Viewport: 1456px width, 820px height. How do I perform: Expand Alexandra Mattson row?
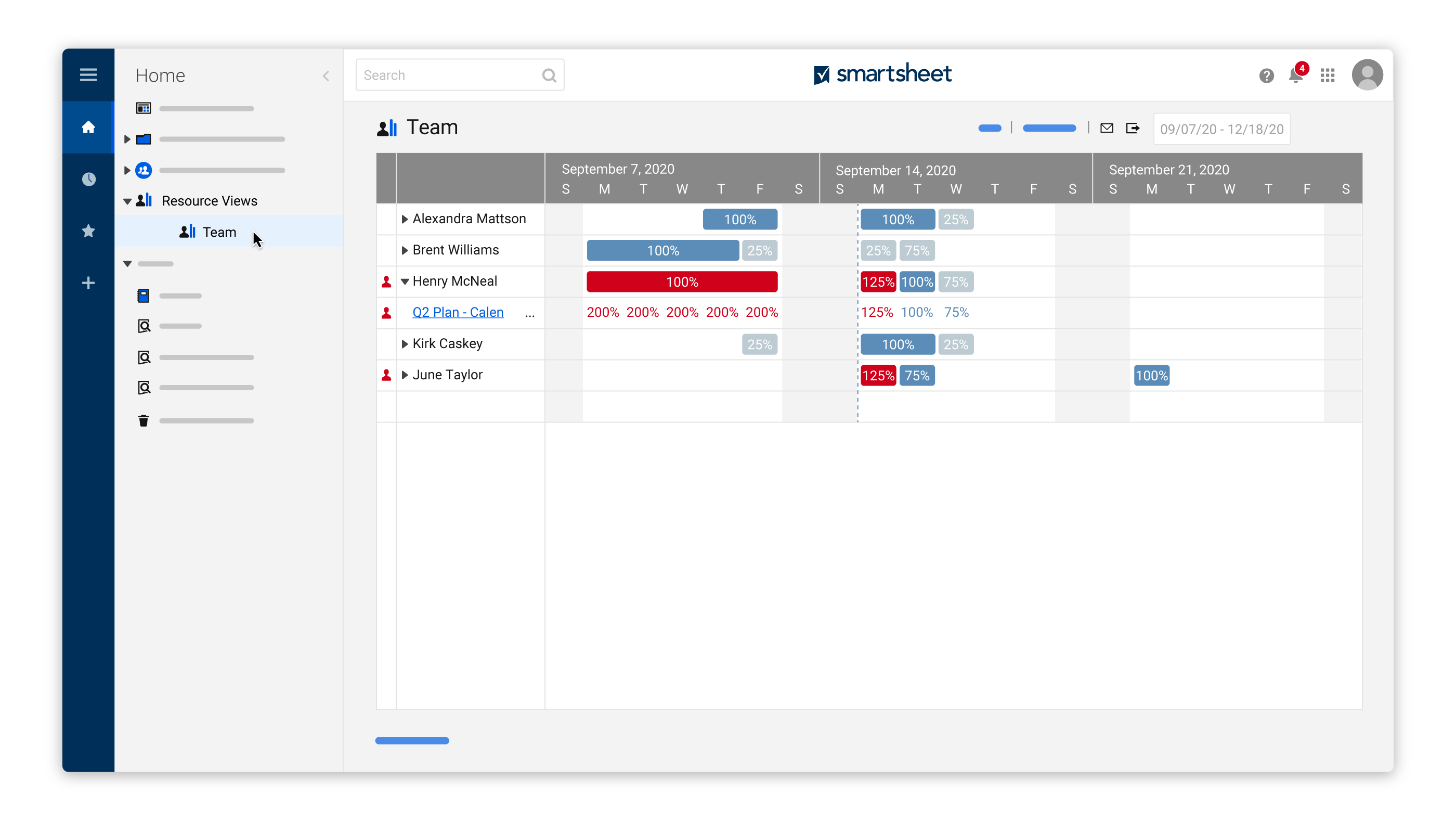tap(405, 220)
